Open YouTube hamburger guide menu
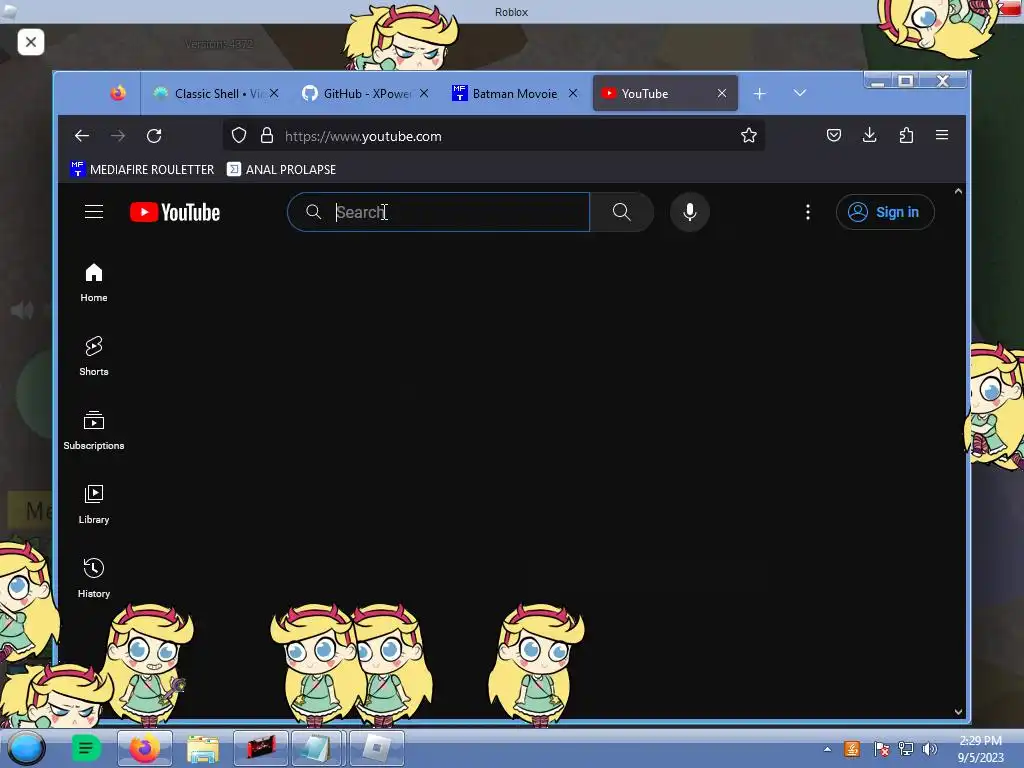 point(94,212)
